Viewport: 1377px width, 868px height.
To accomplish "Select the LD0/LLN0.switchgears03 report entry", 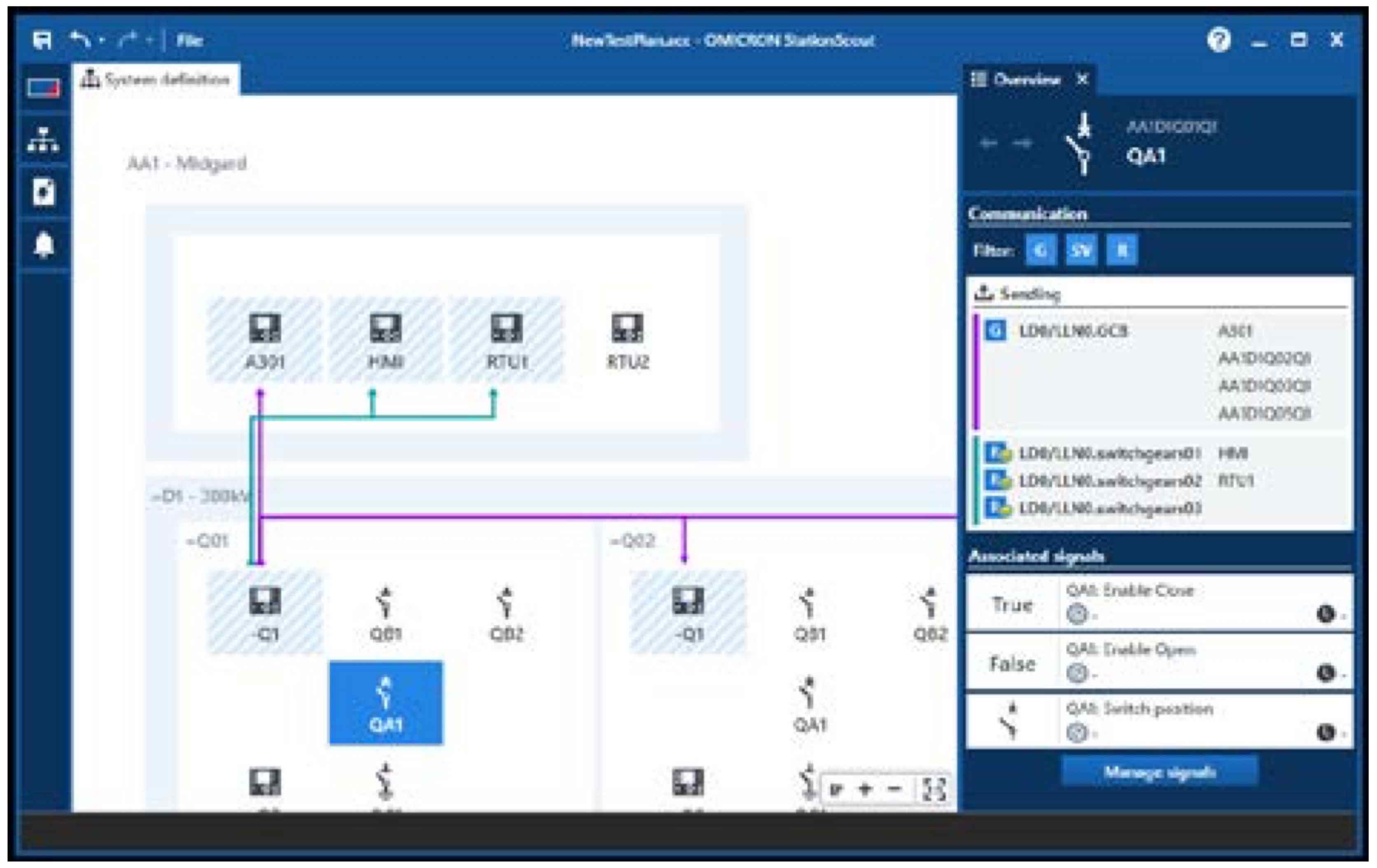I will click(x=1109, y=509).
